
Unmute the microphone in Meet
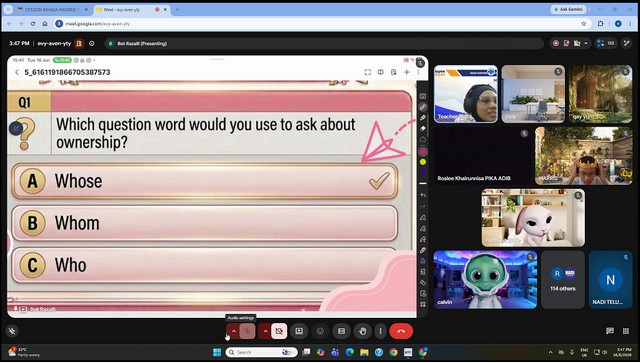[247, 331]
